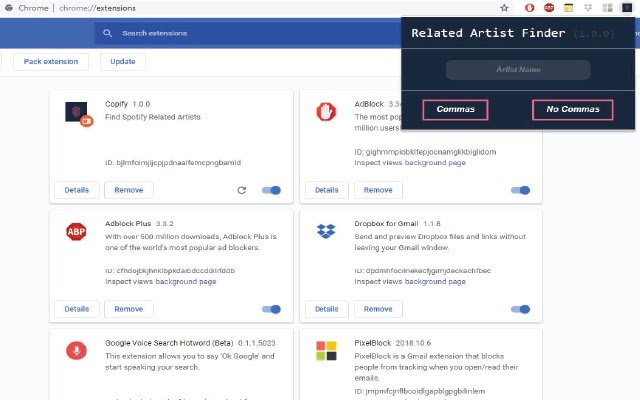Open Dropbox for Gmail background page link

pos(435,282)
